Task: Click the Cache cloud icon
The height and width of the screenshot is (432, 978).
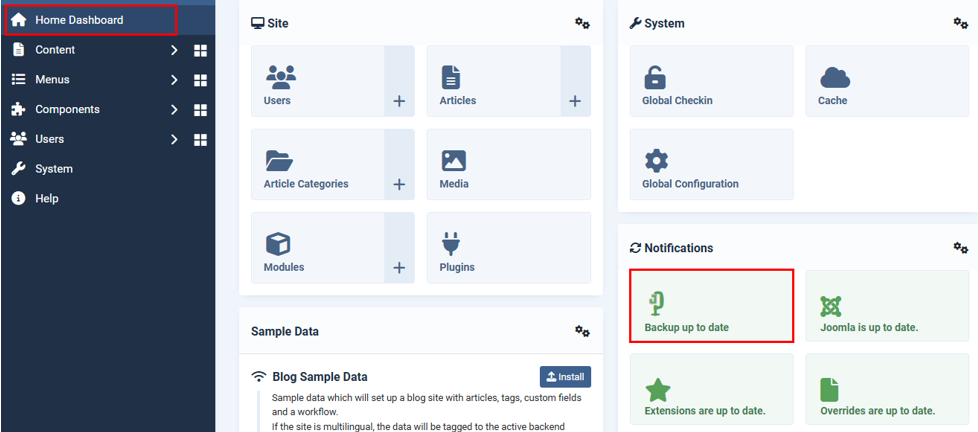Action: (835, 77)
